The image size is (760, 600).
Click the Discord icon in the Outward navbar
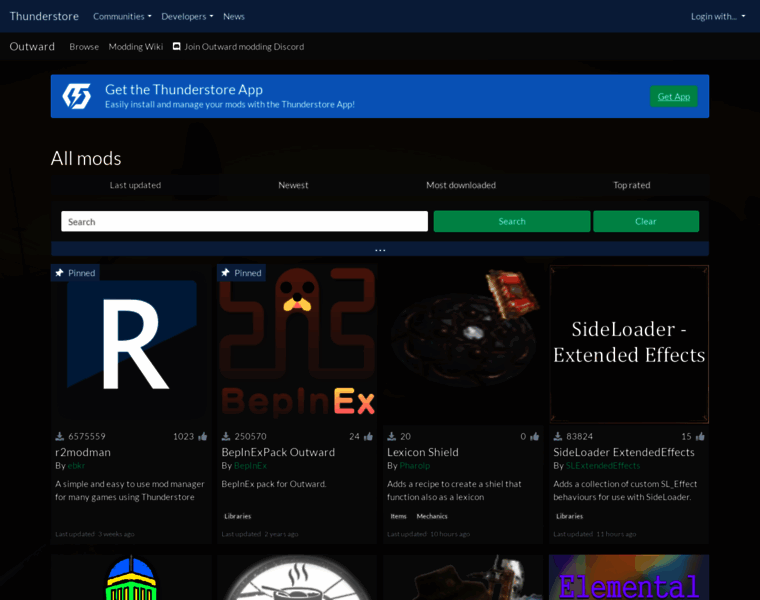[177, 47]
